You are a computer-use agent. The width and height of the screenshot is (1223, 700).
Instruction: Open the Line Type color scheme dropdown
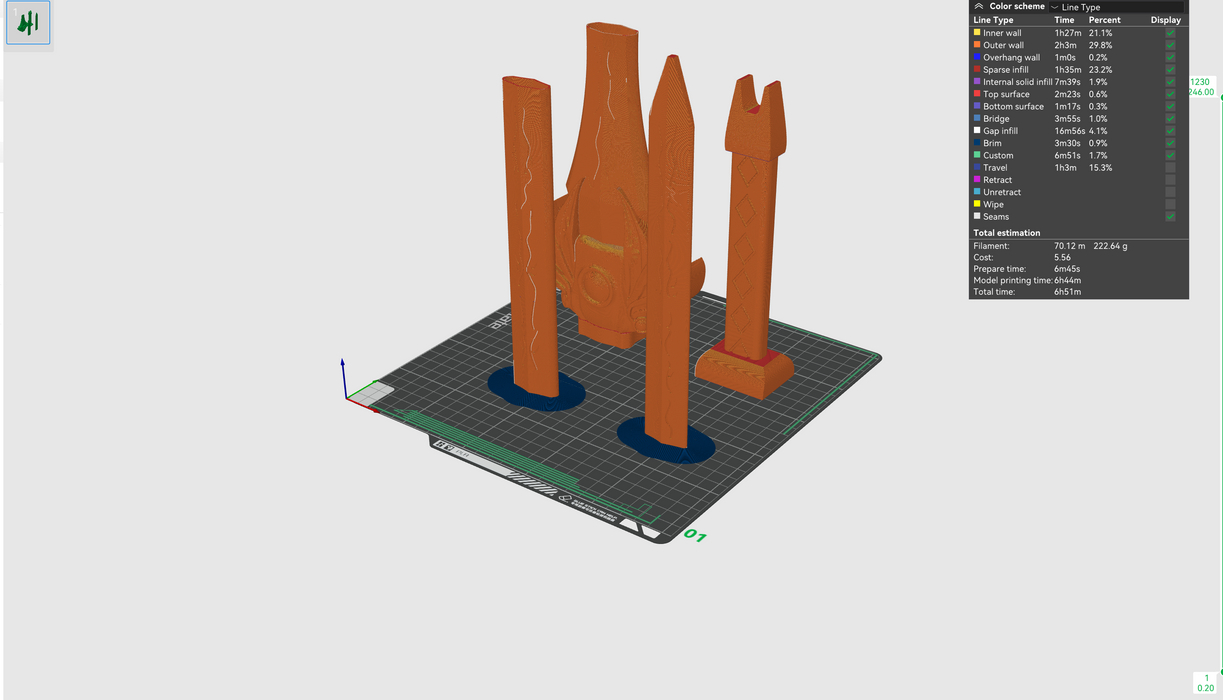pyautogui.click(x=1115, y=7)
